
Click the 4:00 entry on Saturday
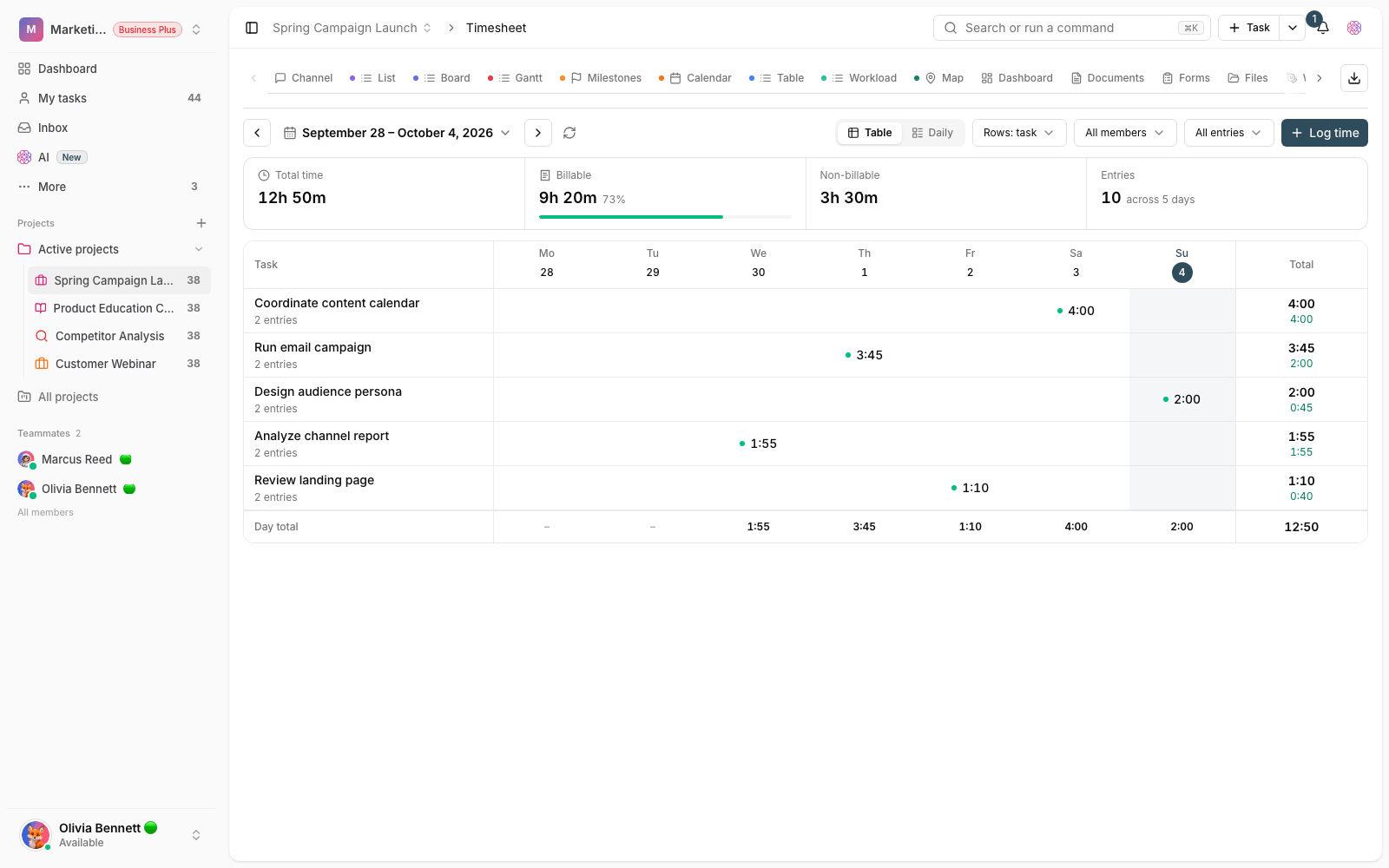point(1076,311)
